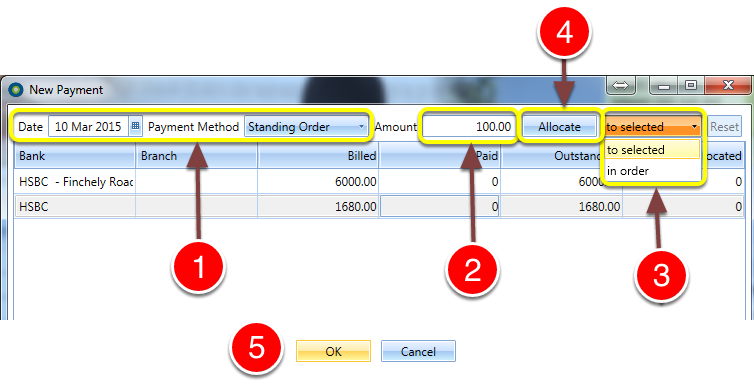Click the New Payment window app icon

click(17, 90)
